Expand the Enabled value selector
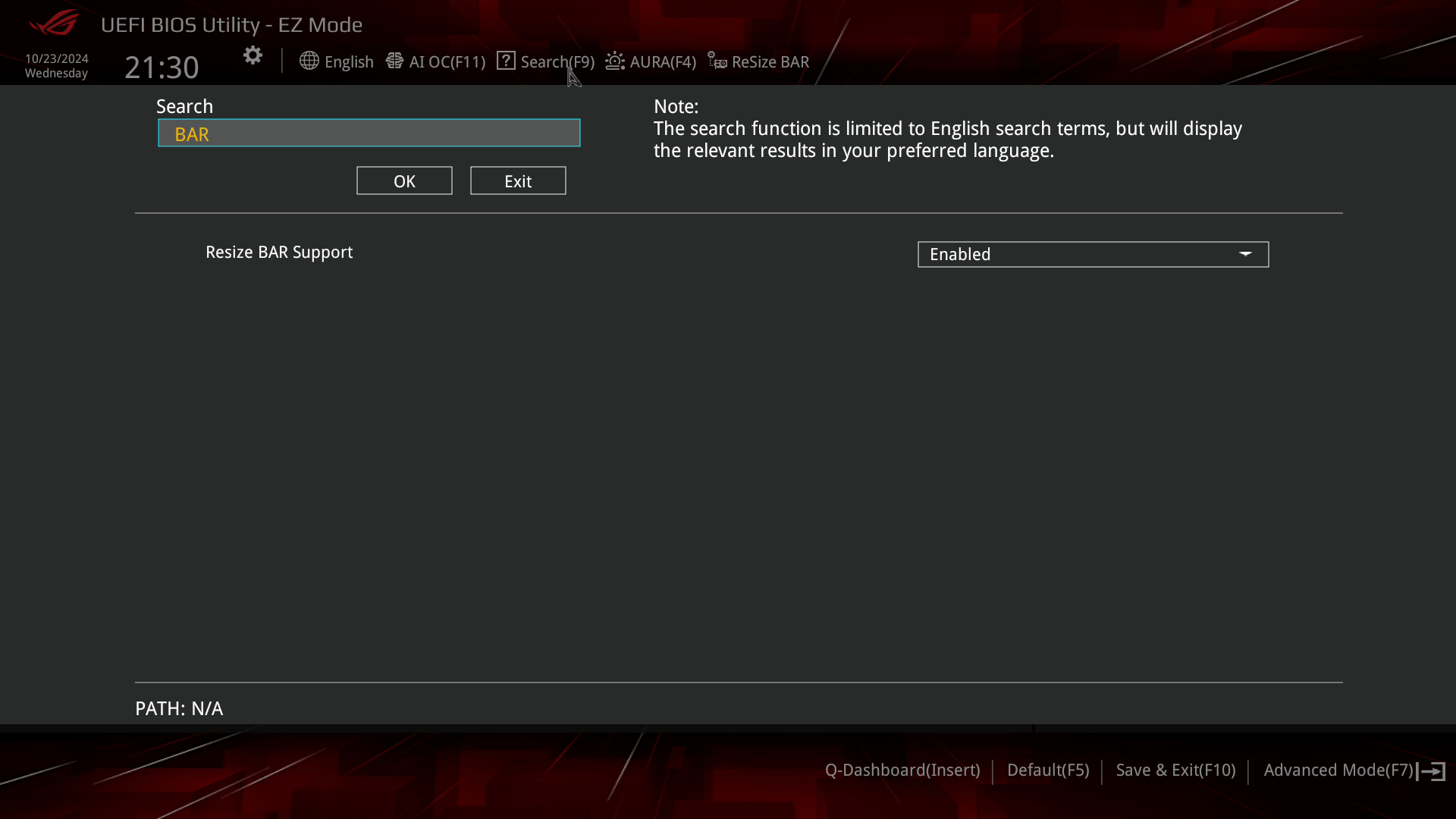 click(1247, 254)
